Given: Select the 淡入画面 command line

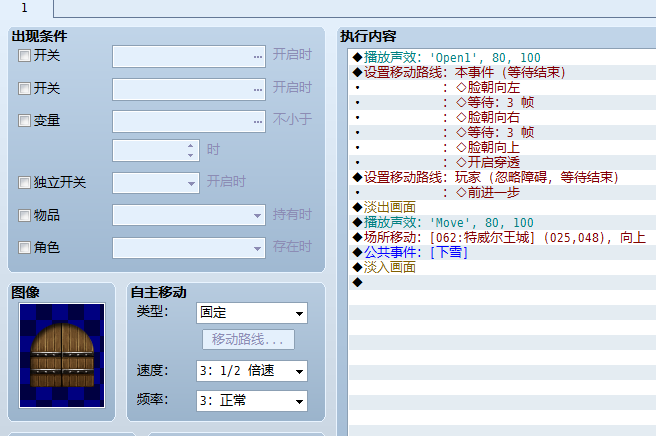Looking at the screenshot, I should (502, 267).
